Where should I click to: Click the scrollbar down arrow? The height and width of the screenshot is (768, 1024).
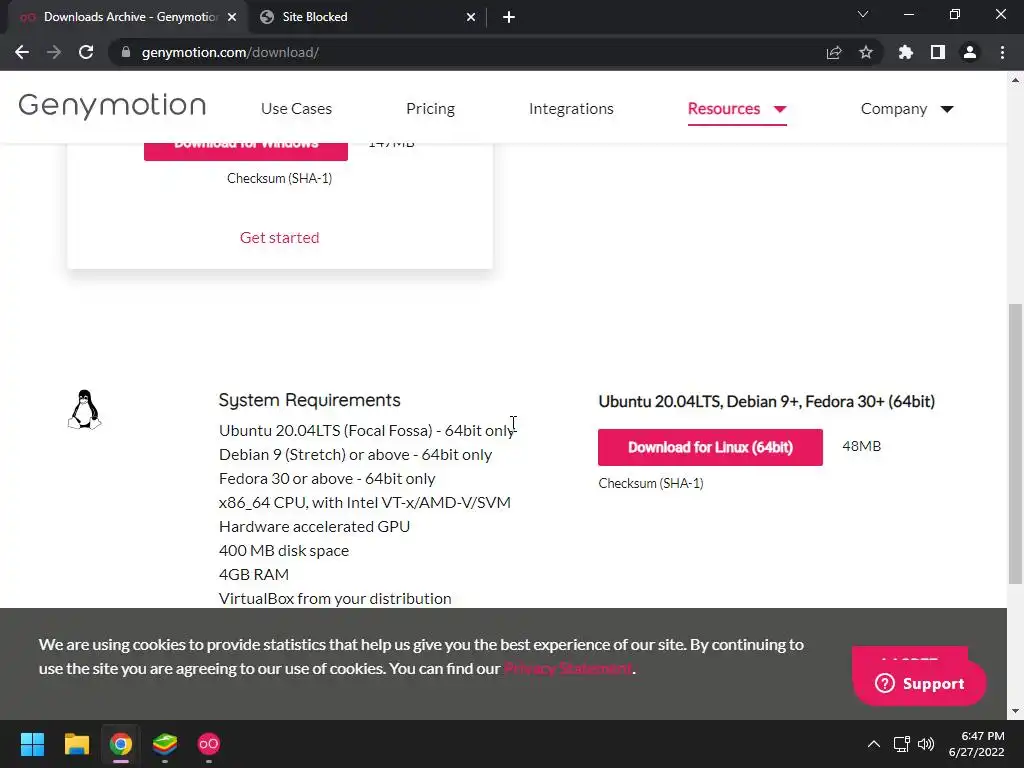click(x=1015, y=711)
